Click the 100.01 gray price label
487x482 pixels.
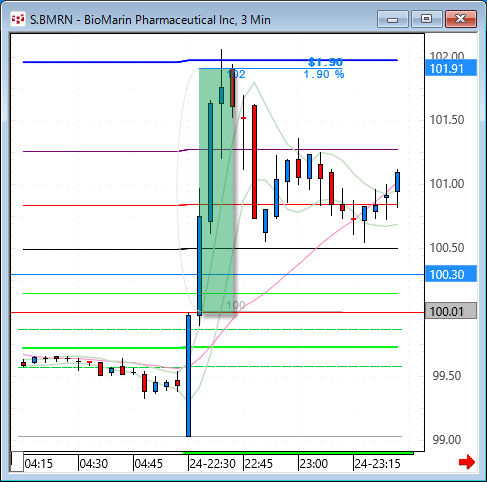point(451,312)
